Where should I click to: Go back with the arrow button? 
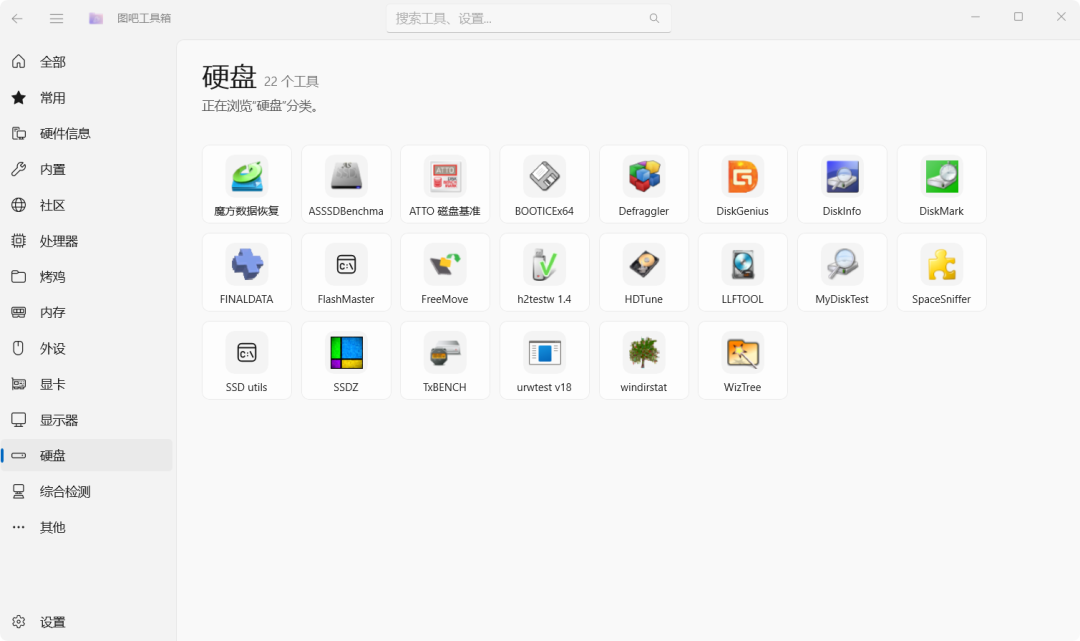[17, 19]
